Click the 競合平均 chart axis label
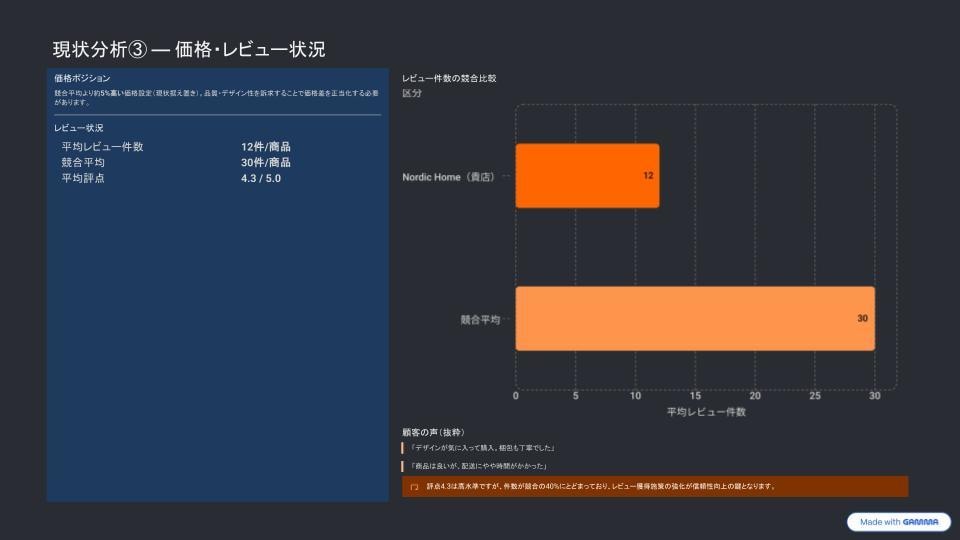Image resolution: width=960 pixels, height=540 pixels. 480,320
